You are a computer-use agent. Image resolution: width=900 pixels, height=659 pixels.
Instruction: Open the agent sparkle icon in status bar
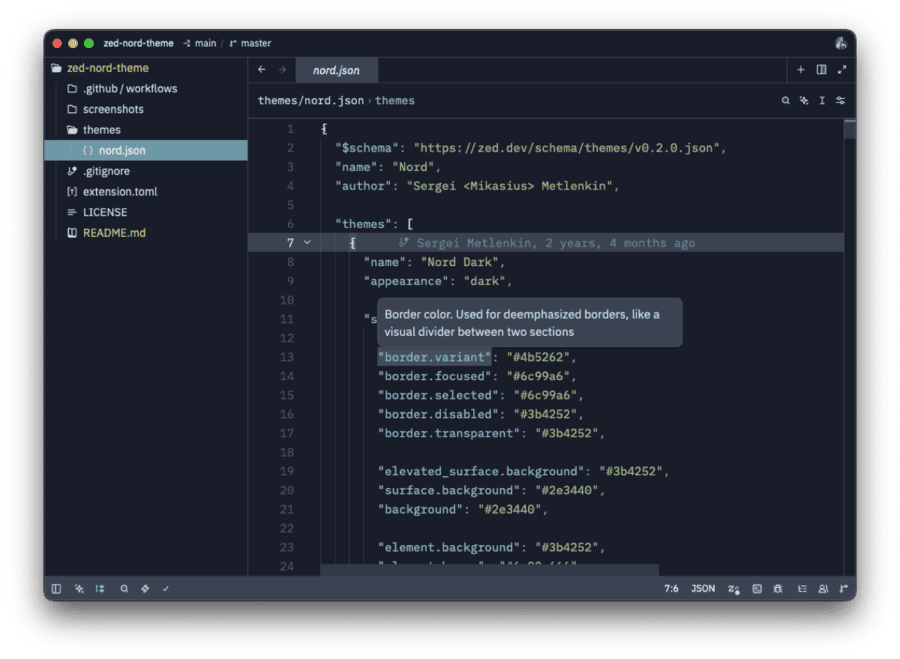(79, 588)
